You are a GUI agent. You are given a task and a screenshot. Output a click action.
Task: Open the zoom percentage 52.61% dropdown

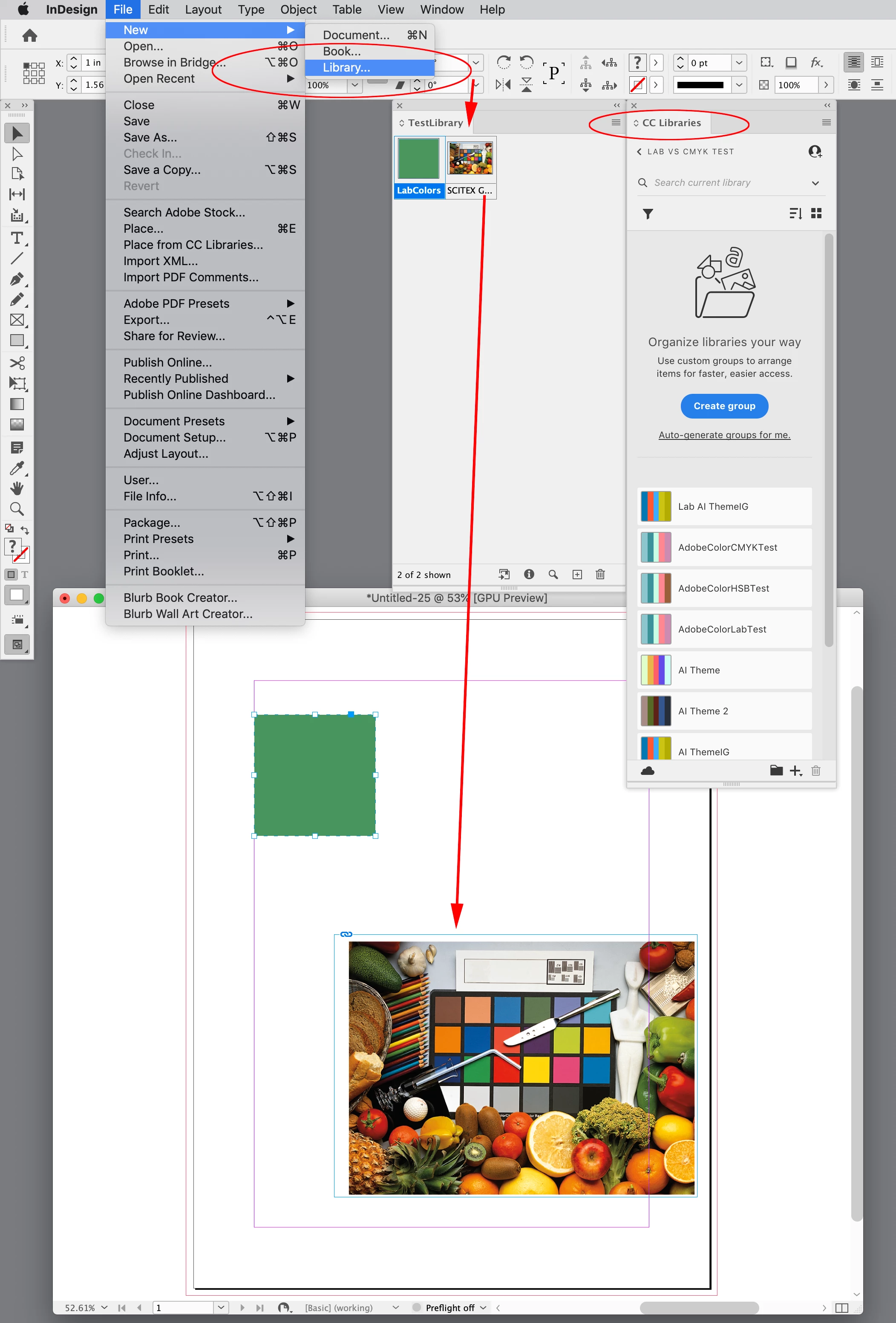coord(104,1308)
